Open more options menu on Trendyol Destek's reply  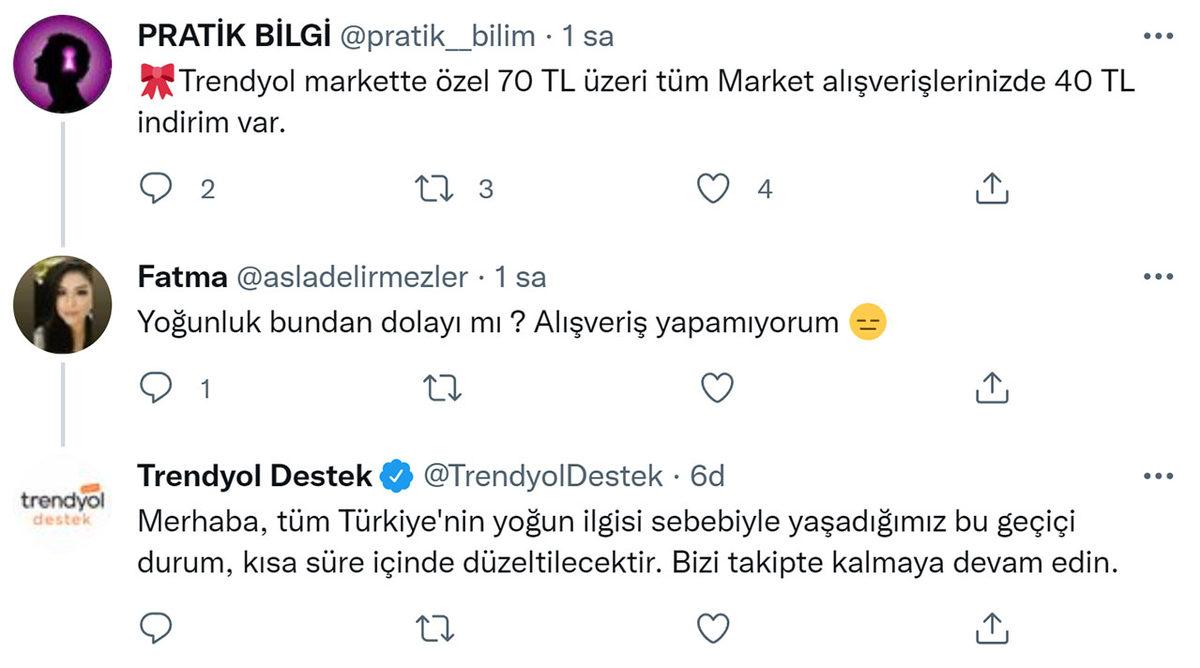click(1159, 476)
